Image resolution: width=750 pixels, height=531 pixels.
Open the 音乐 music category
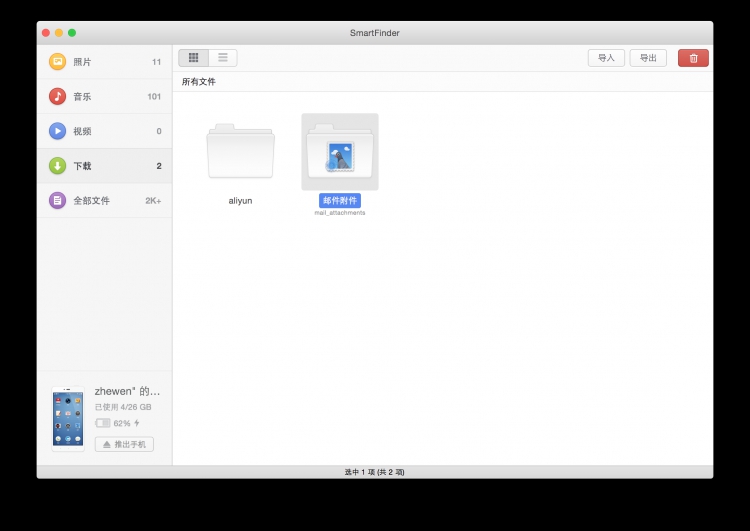point(82,97)
